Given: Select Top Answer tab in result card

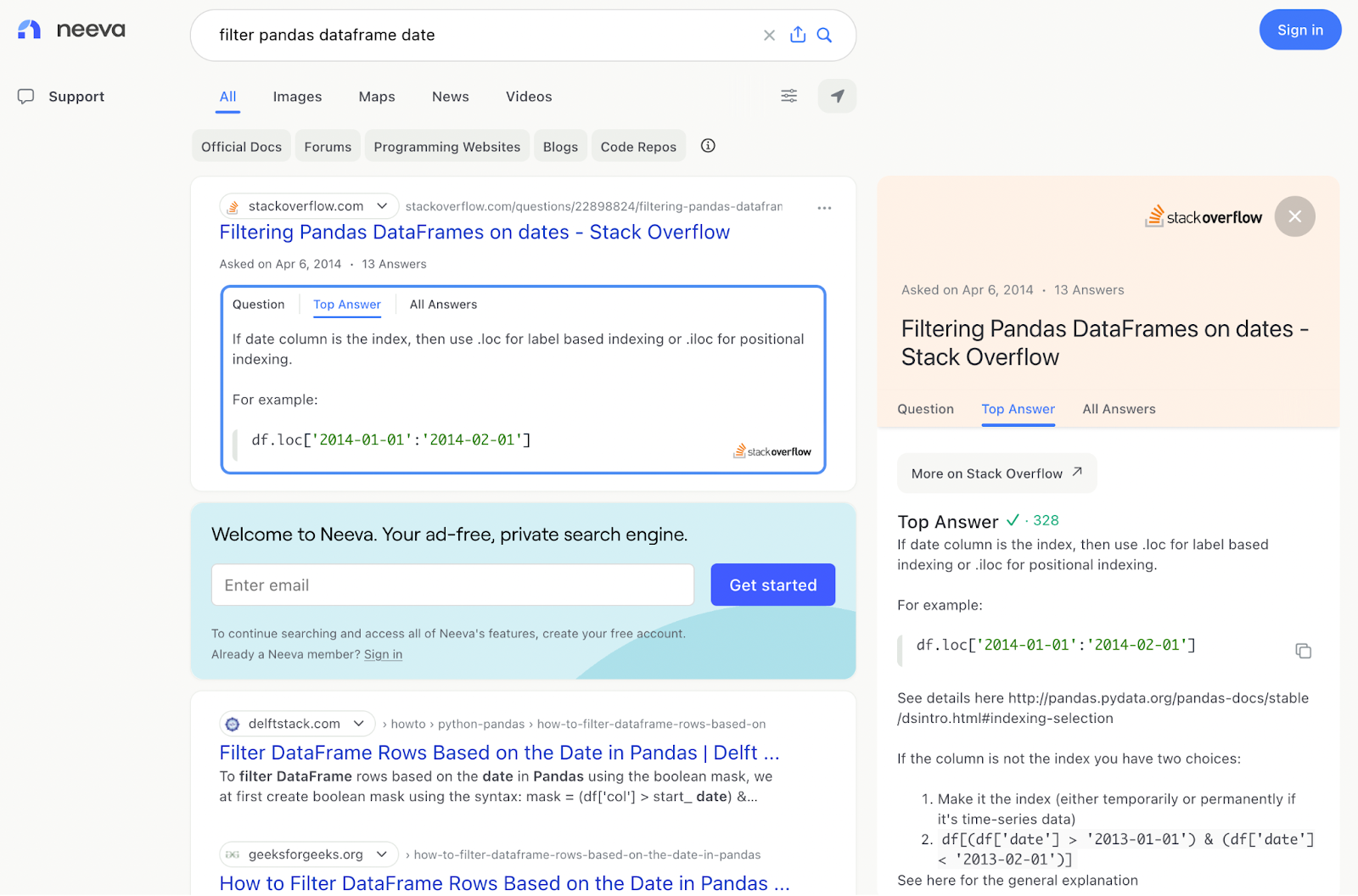Looking at the screenshot, I should (x=347, y=305).
